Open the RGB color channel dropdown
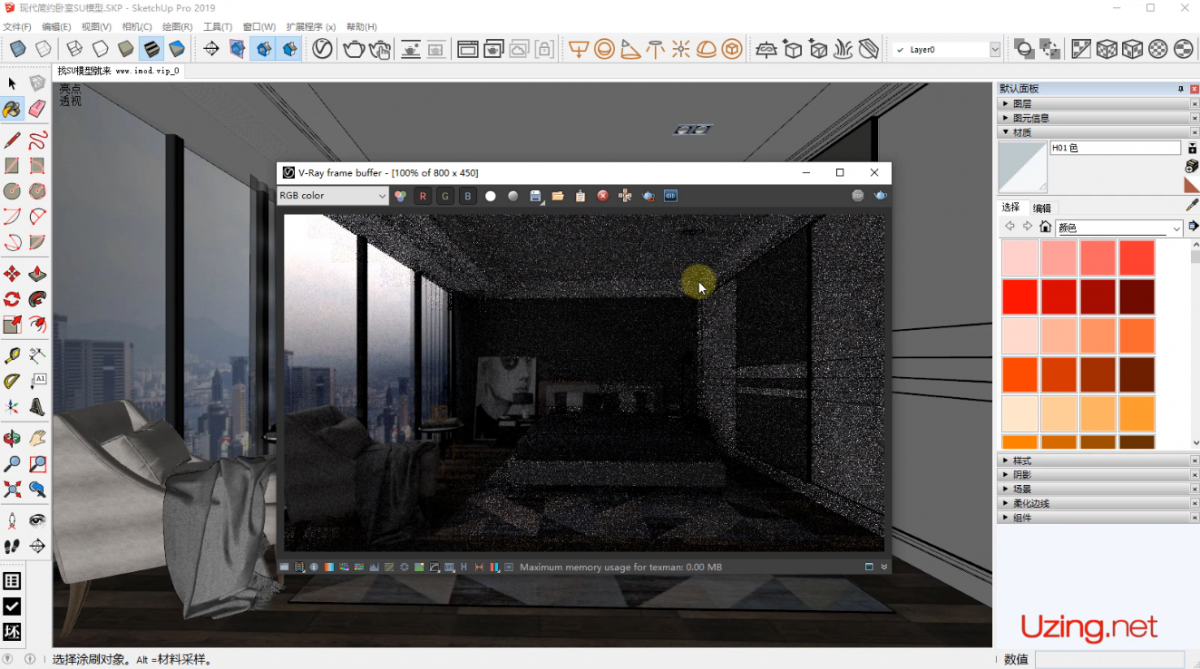1200x669 pixels. pyautogui.click(x=333, y=196)
